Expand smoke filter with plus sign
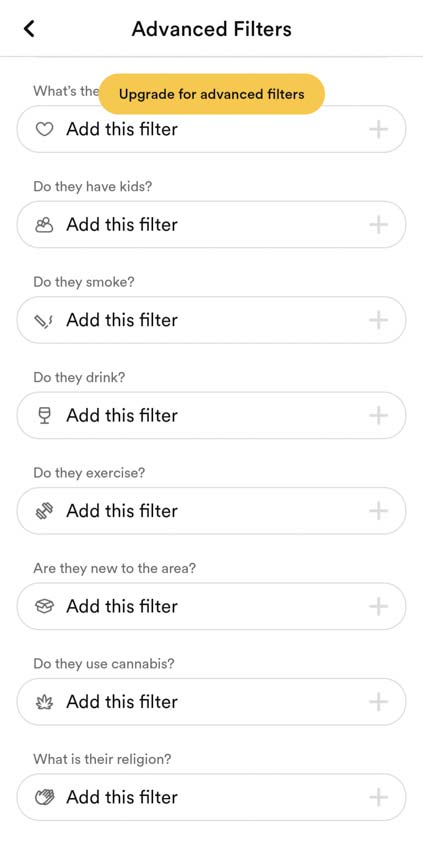 tap(378, 320)
